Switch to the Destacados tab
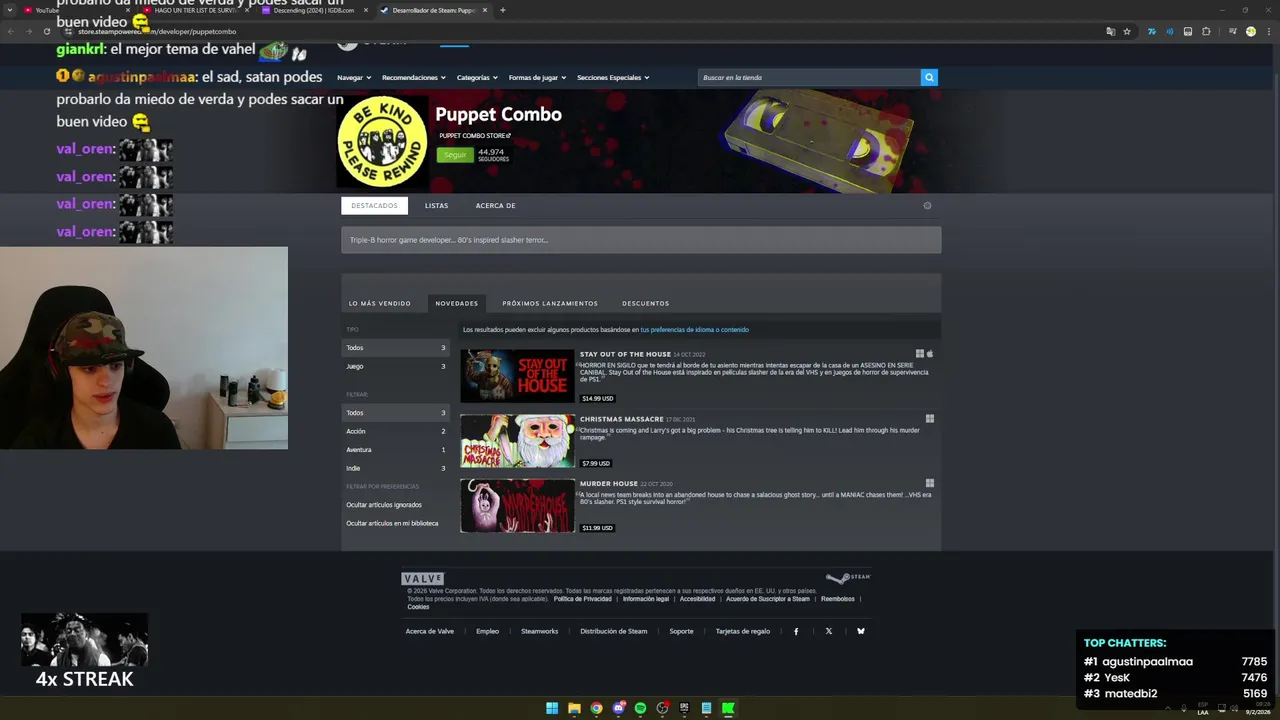 [374, 206]
